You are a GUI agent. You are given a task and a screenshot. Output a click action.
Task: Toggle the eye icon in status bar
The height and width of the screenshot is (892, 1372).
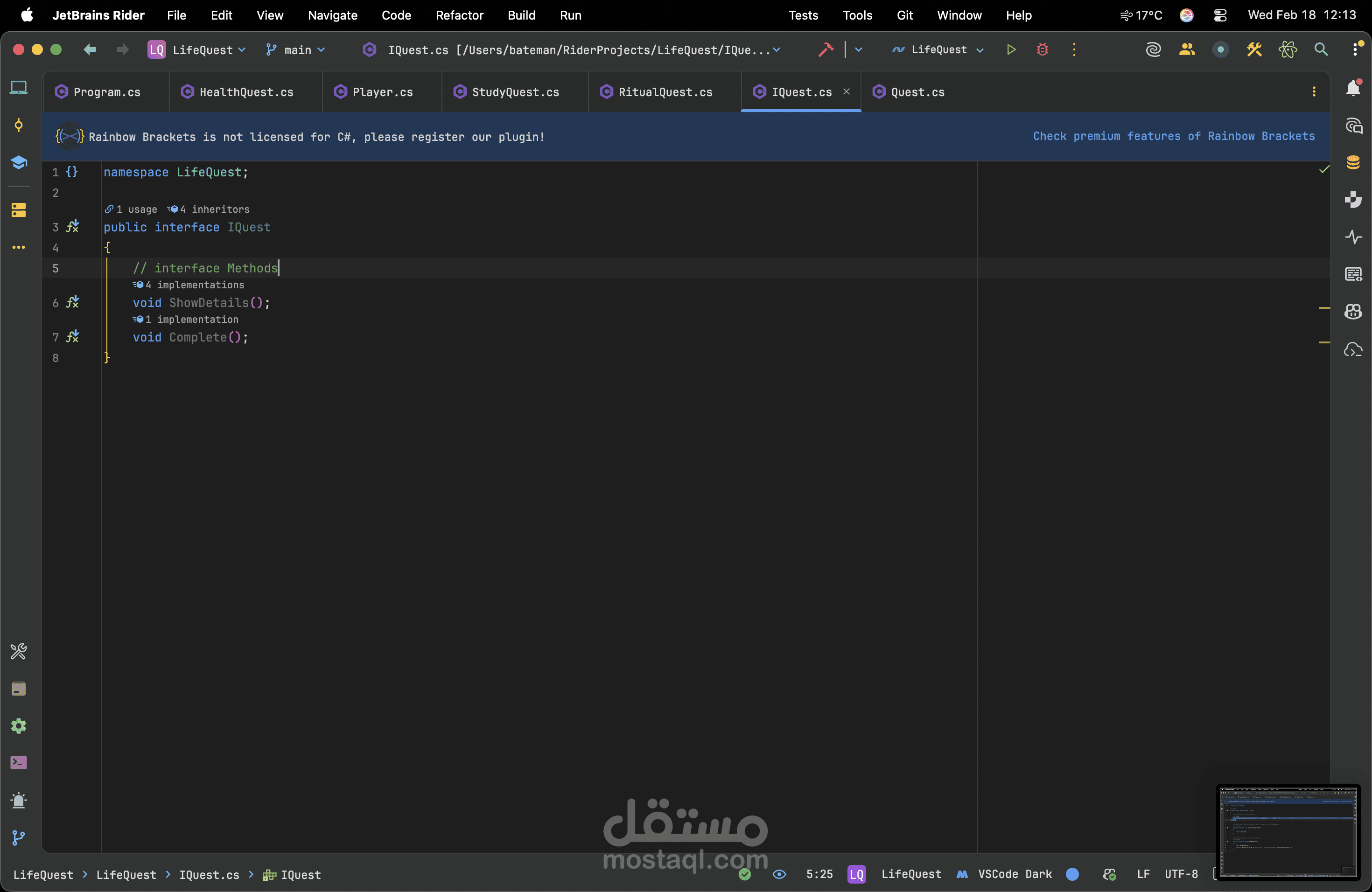click(x=779, y=874)
